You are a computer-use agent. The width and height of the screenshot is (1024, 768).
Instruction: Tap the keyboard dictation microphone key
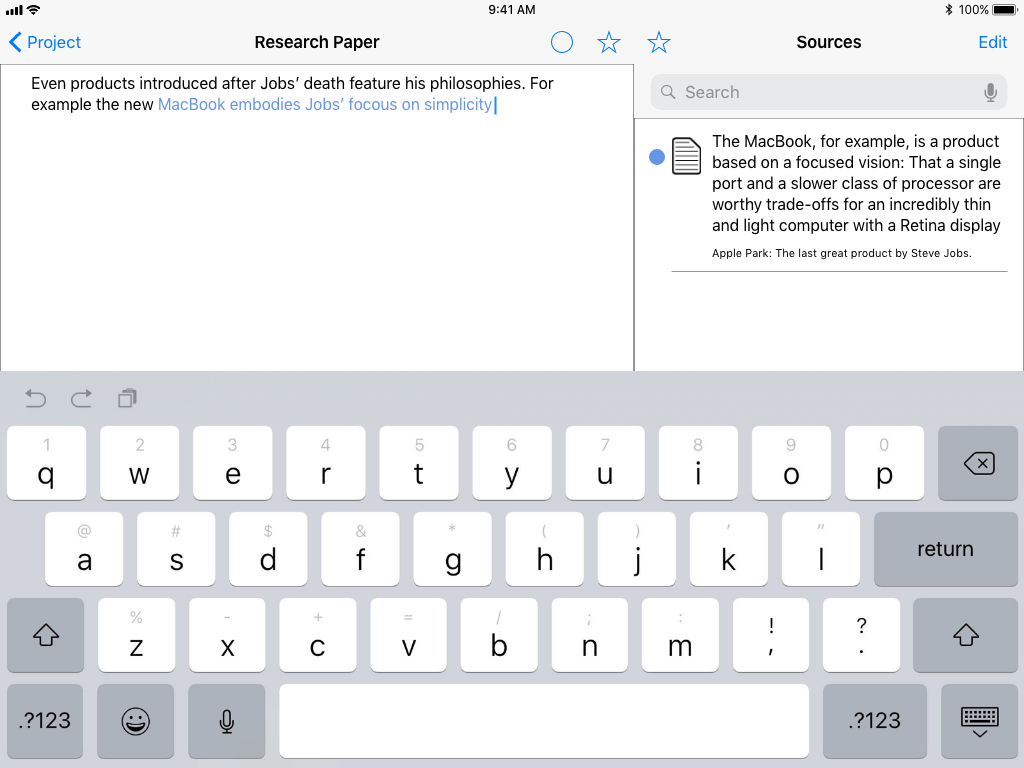227,720
